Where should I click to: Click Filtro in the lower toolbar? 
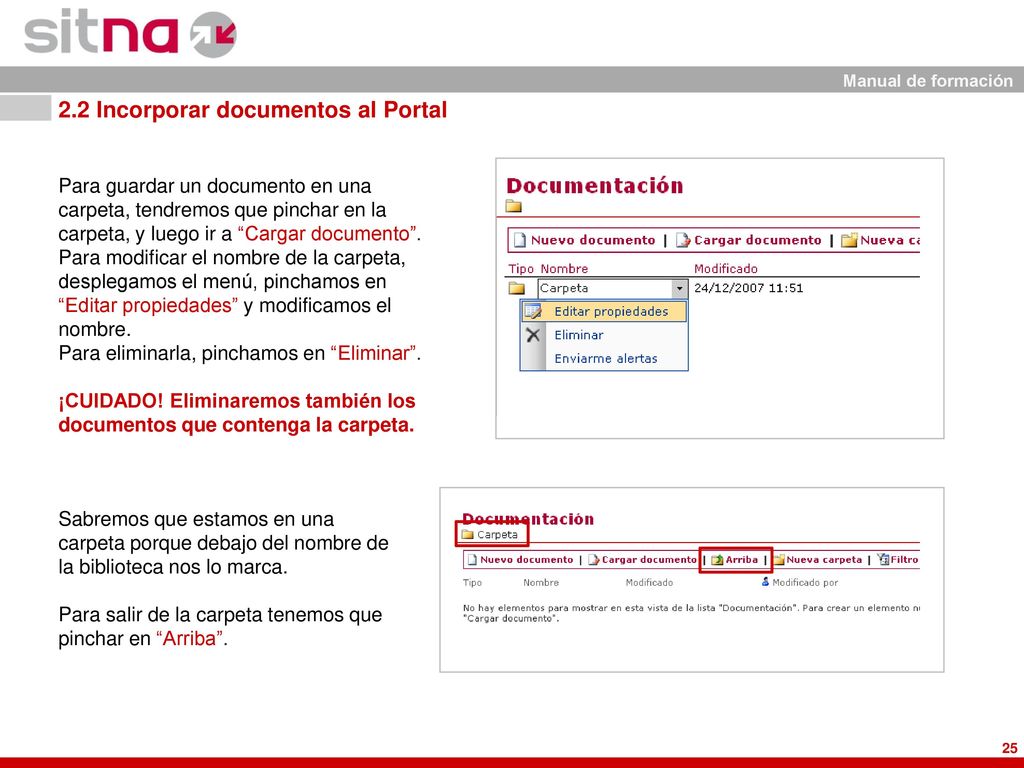(904, 560)
